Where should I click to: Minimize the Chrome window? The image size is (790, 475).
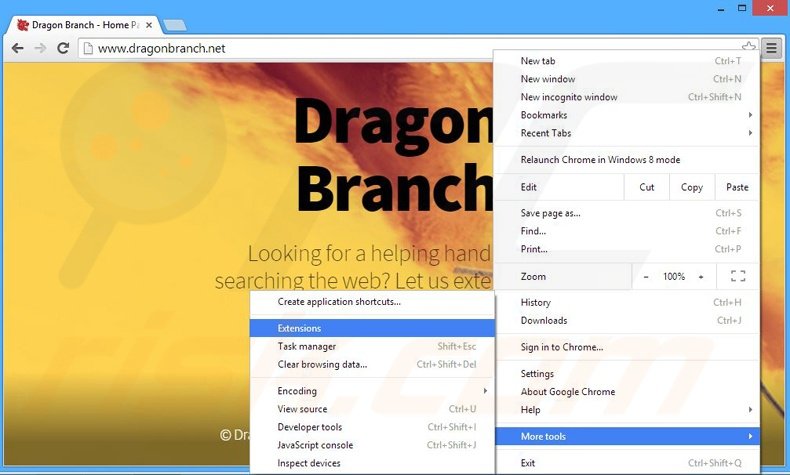pos(721,9)
